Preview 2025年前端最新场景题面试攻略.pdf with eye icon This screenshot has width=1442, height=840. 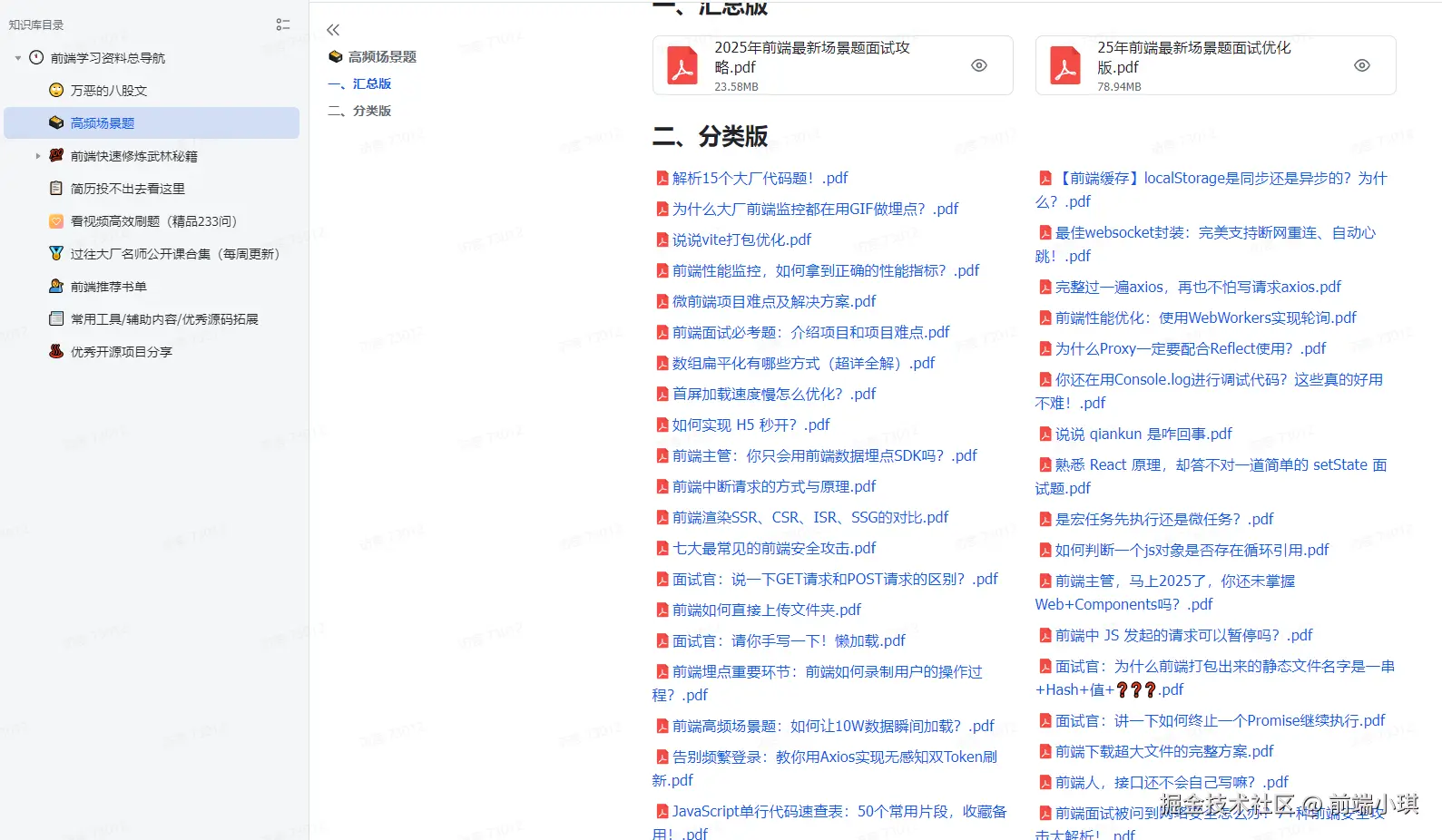click(x=979, y=65)
